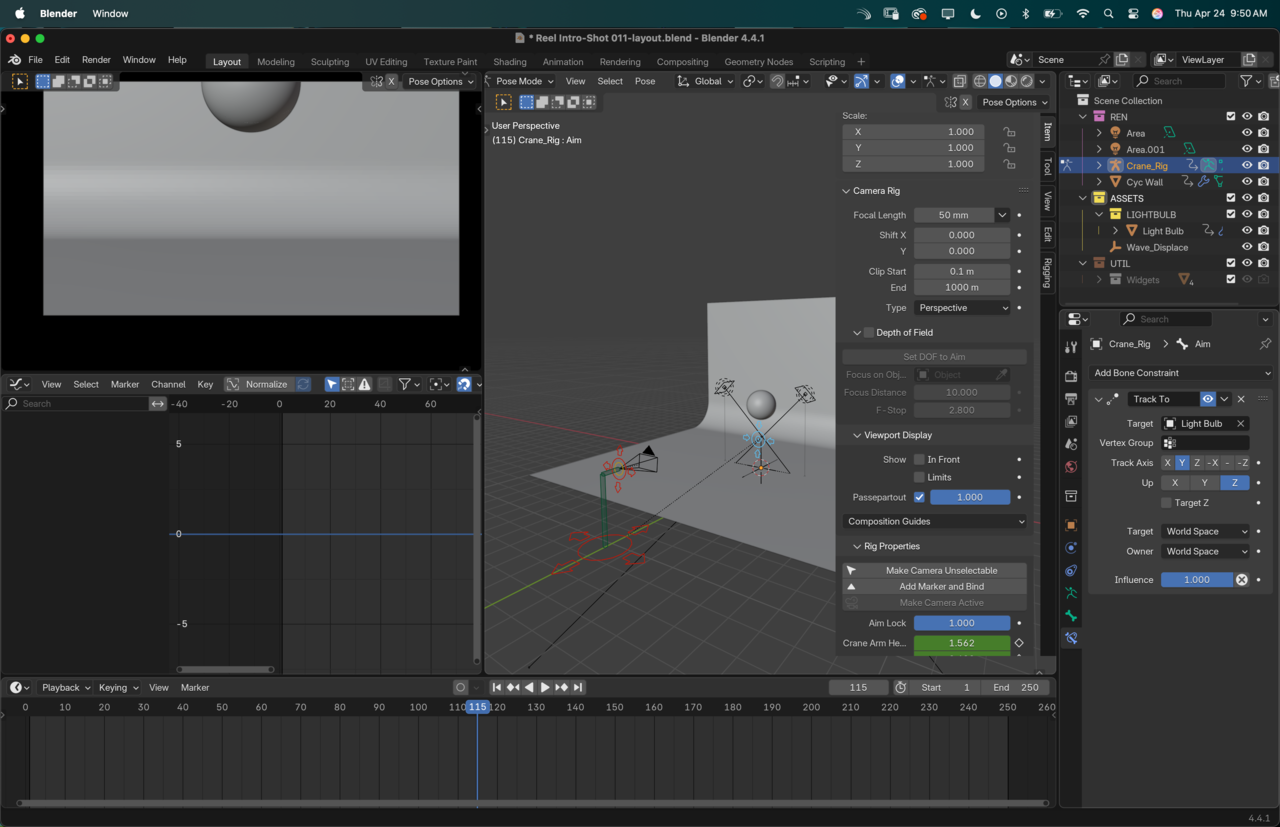Adjust the Aim Lock slider

click(x=961, y=623)
